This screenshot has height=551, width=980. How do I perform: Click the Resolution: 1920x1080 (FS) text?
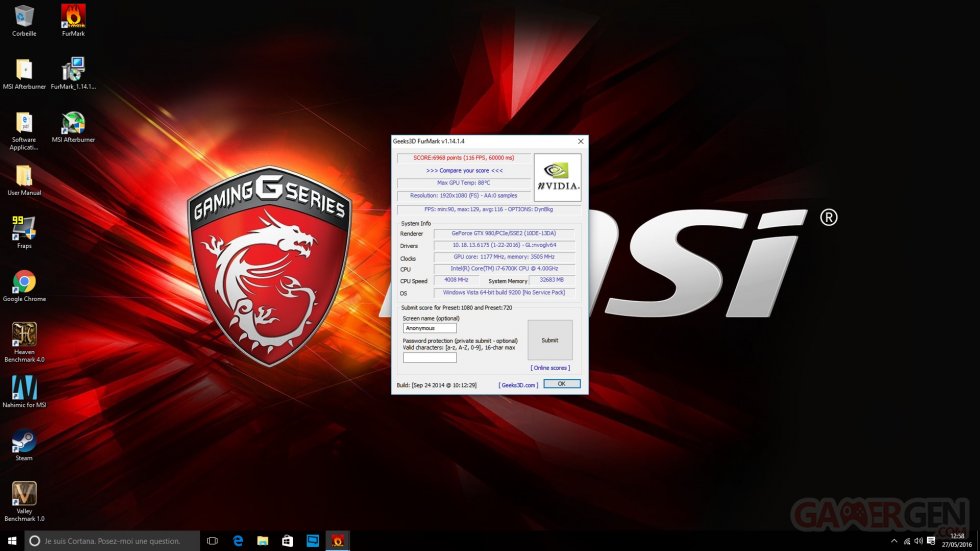(464, 196)
